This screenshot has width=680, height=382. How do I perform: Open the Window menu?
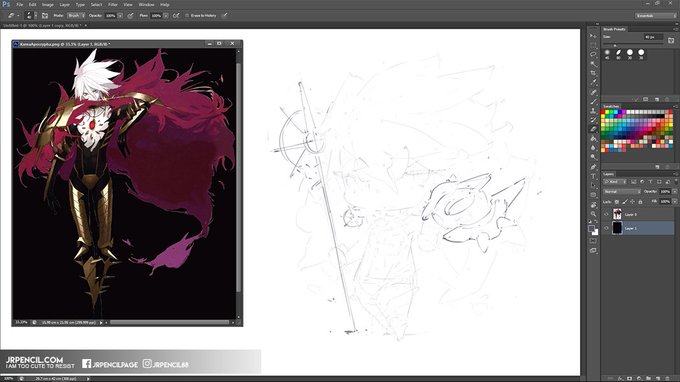coord(146,4)
